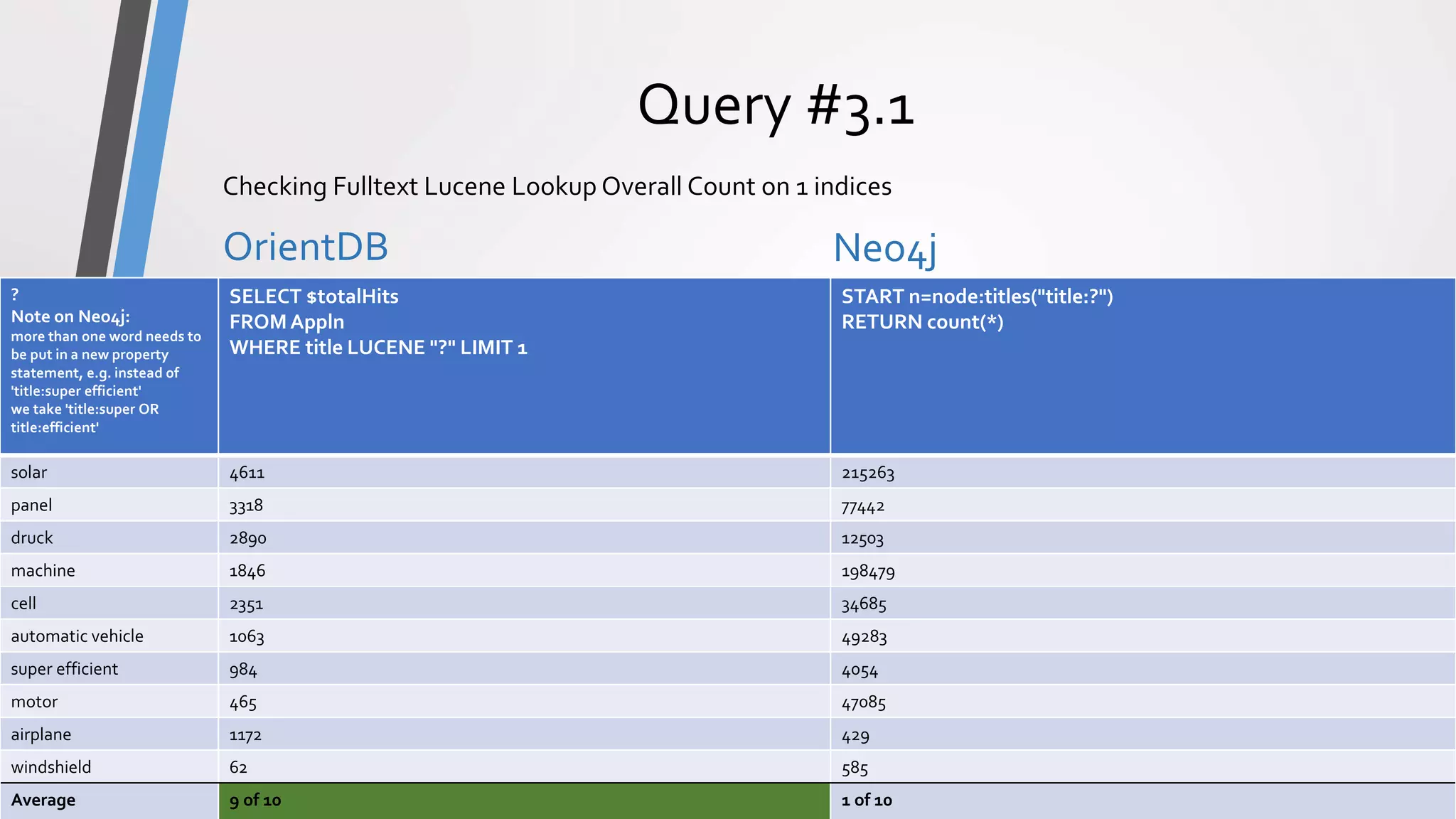Click OrientDB value '2890'
Image resolution: width=1456 pixels, height=819 pixels.
coord(247,538)
